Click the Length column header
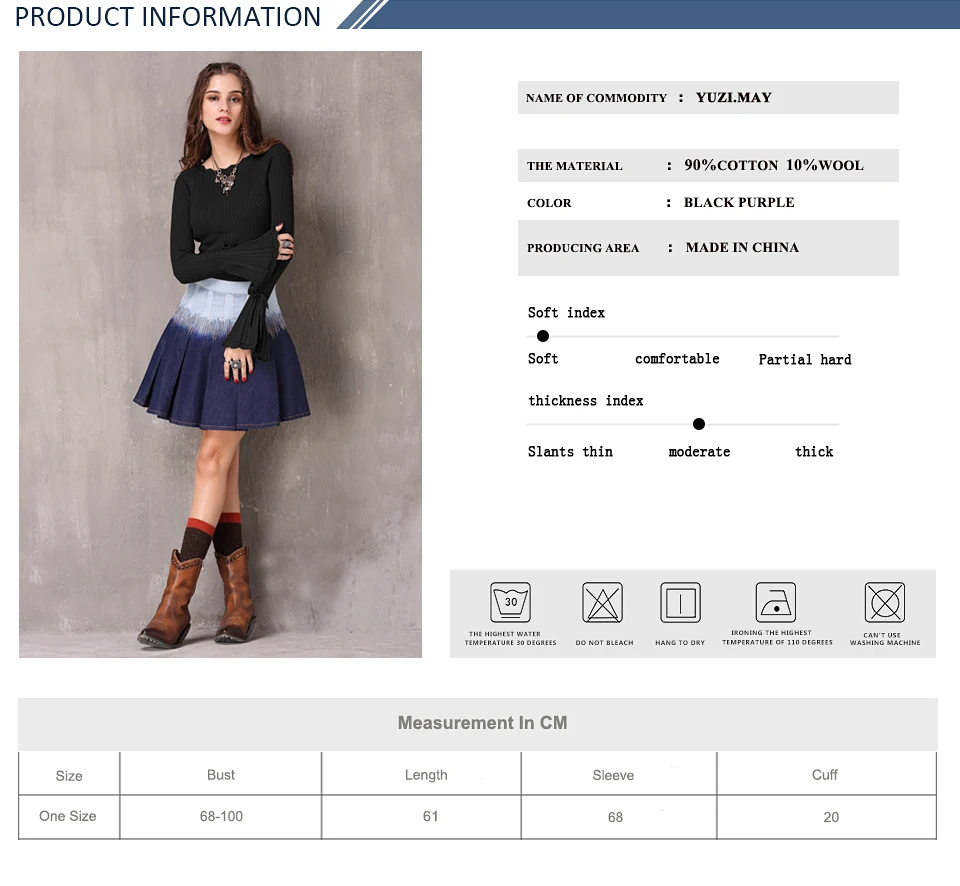960x886 pixels. (426, 775)
